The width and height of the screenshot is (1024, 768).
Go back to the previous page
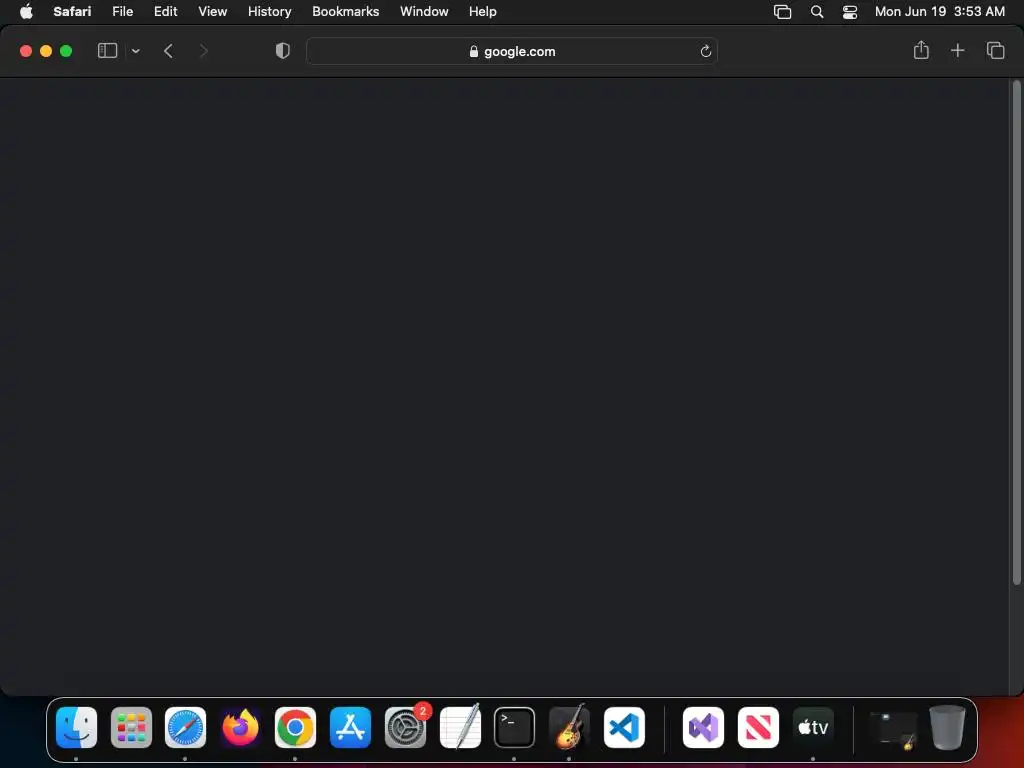168,51
